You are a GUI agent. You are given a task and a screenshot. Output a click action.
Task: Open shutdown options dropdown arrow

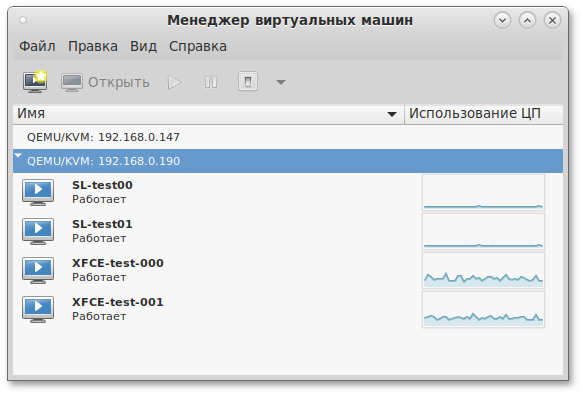pyautogui.click(x=281, y=82)
